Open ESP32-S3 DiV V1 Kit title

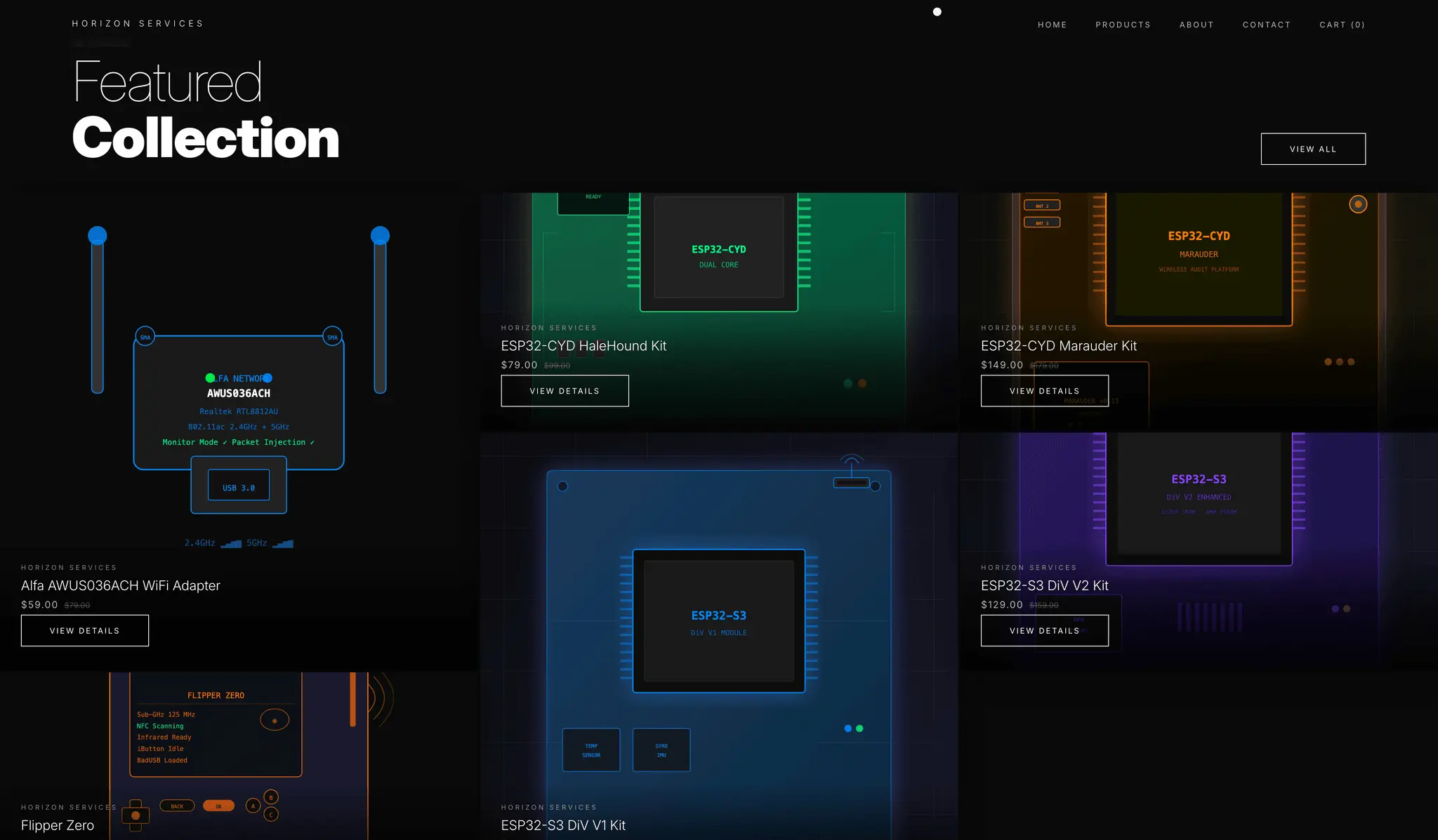pyautogui.click(x=563, y=825)
